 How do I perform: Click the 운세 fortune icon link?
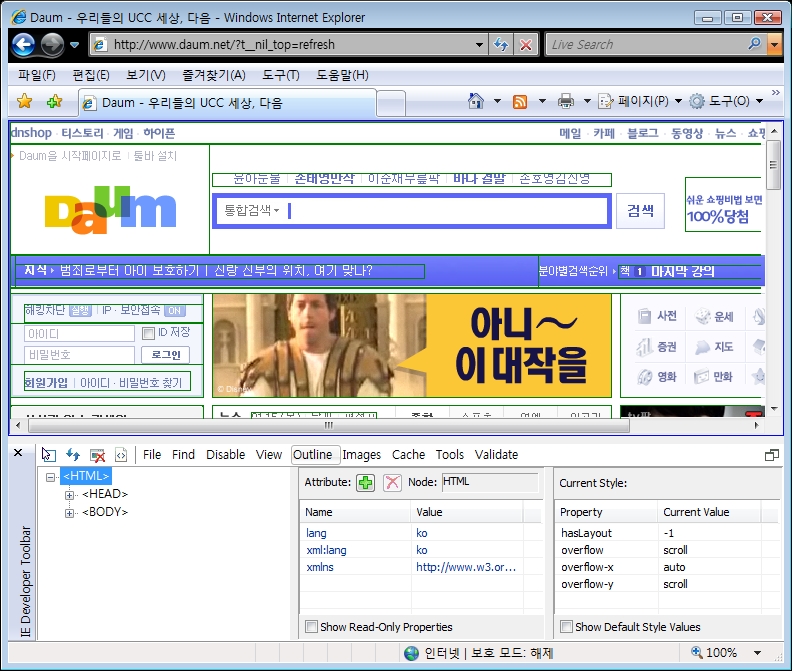tap(714, 317)
